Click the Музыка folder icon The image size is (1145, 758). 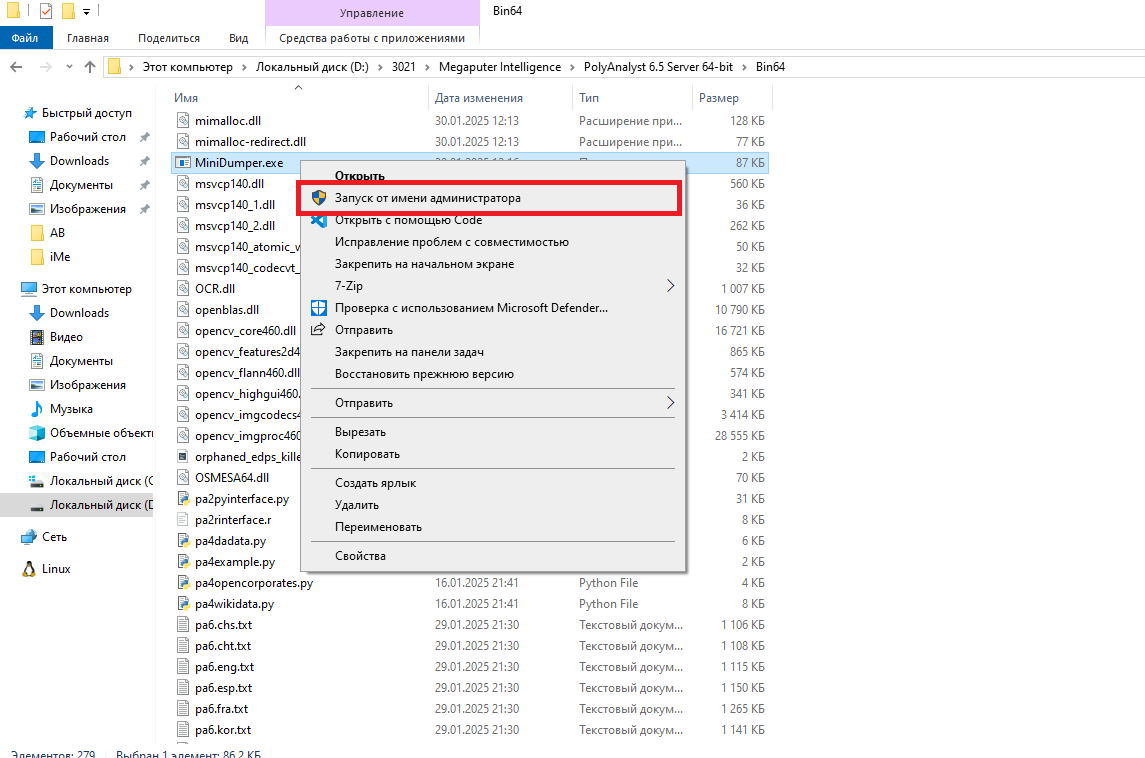37,409
